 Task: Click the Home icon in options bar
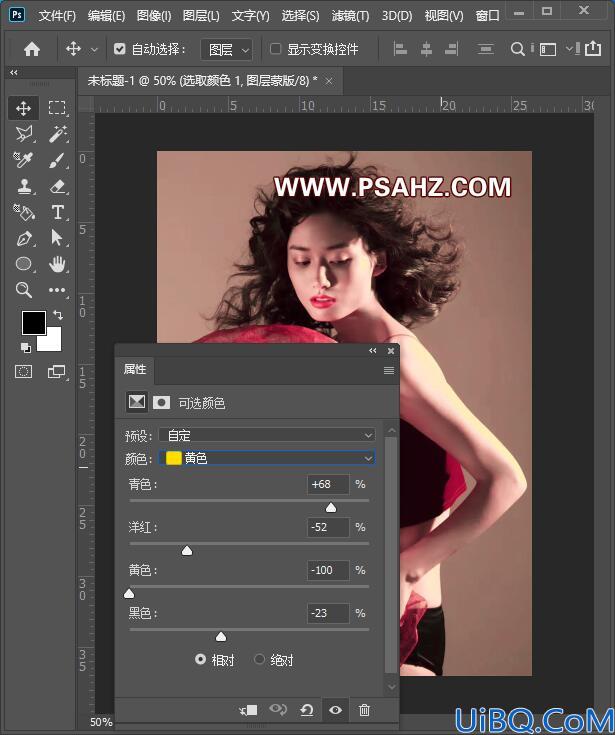pos(32,49)
